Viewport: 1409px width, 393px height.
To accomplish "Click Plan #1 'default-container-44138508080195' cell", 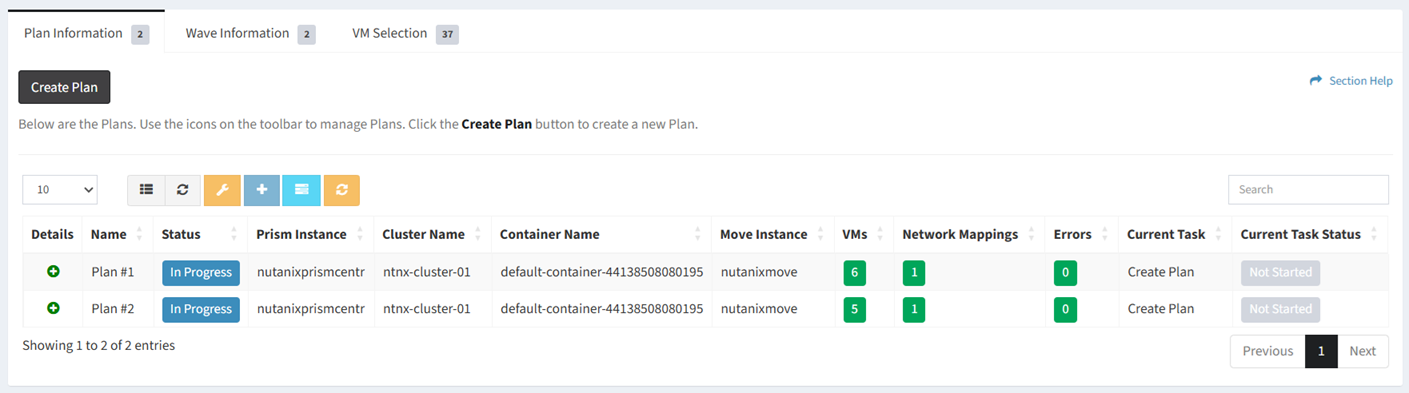I will click(x=602, y=272).
